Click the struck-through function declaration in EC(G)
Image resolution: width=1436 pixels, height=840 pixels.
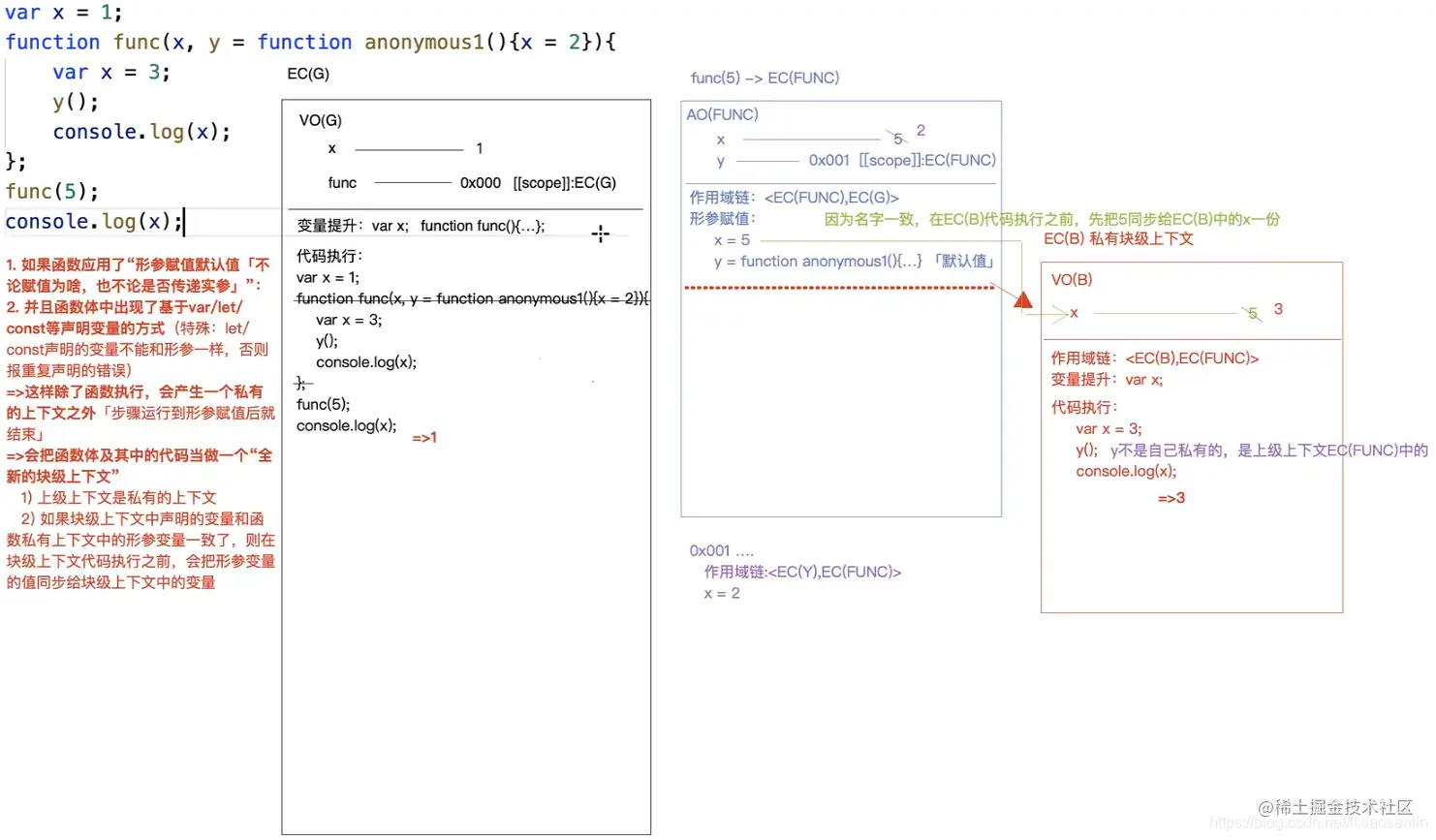pos(473,298)
